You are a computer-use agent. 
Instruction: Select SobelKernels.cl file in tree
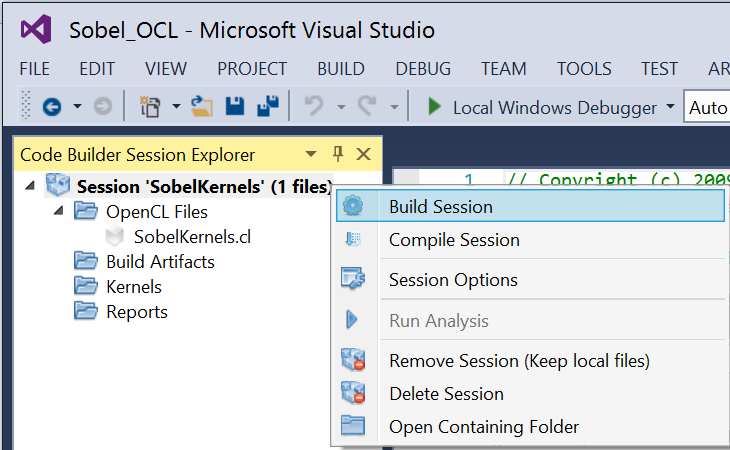(x=192, y=237)
